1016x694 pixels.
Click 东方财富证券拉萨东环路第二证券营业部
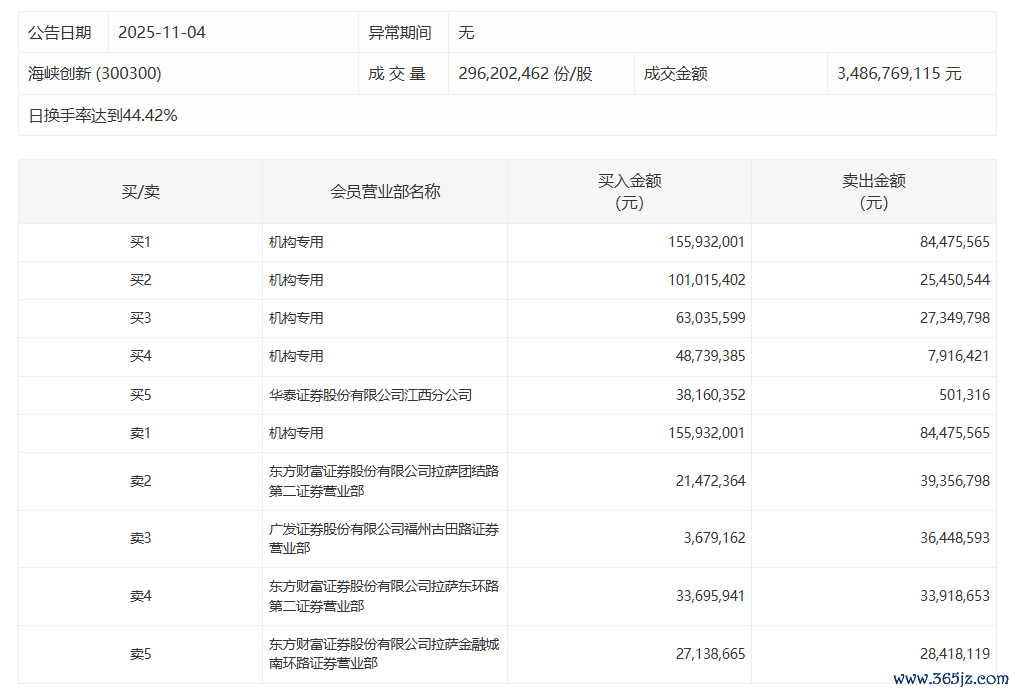[384, 596]
